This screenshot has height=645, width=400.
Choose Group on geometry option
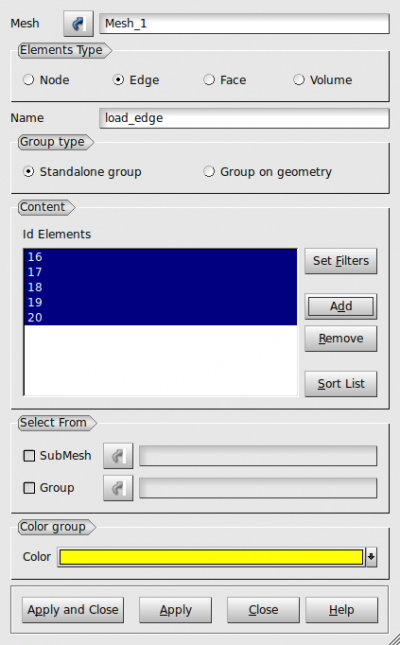tap(268, 172)
